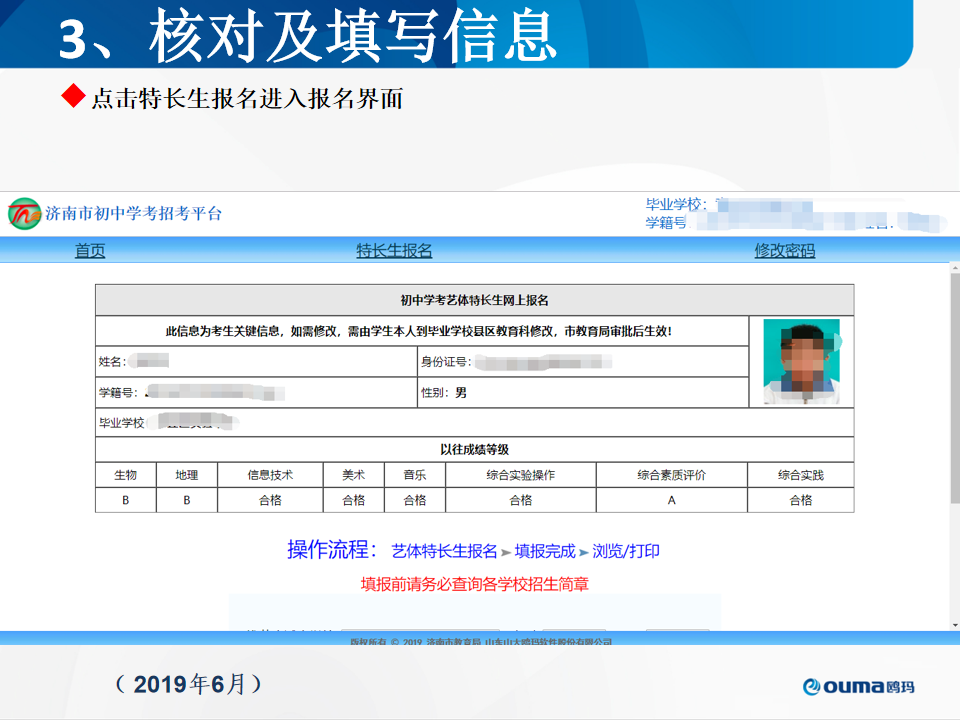Screen dimensions: 960x720
Task: Click the 合格 result under 综合实验操作
Action: (520, 500)
